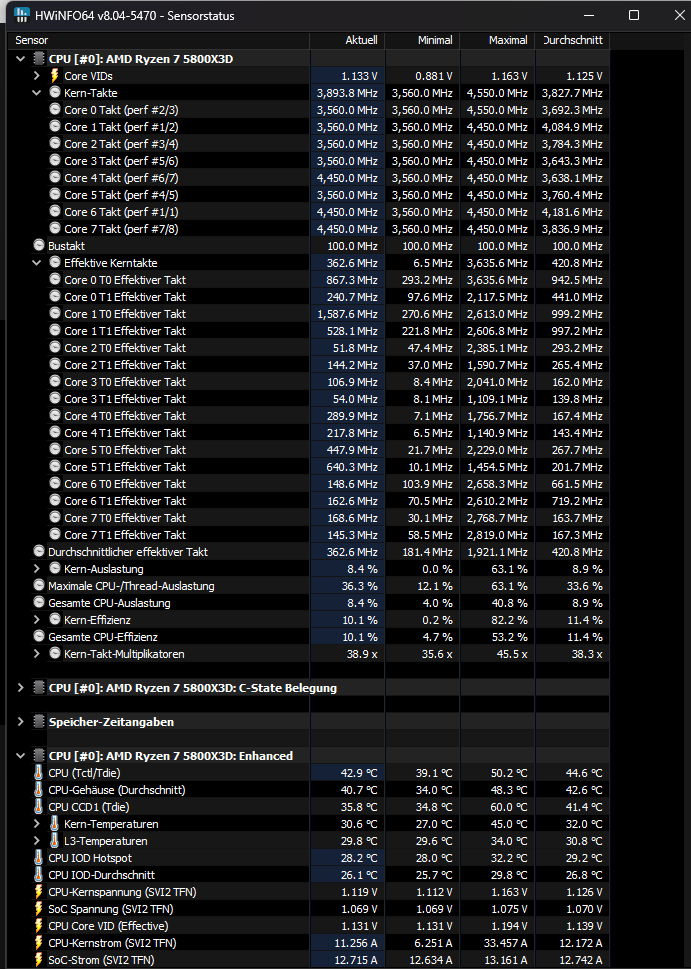Viewport: 691px width, 969px height.
Task: Click thermometer icon beside CPU IOD-Durchschnitt
Action: 38,874
